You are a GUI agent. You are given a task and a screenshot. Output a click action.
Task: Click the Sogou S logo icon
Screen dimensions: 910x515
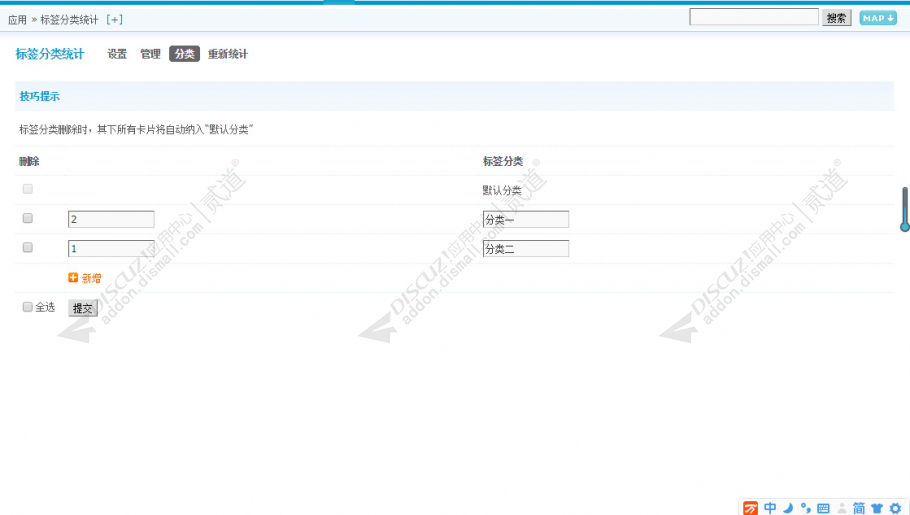pos(750,508)
